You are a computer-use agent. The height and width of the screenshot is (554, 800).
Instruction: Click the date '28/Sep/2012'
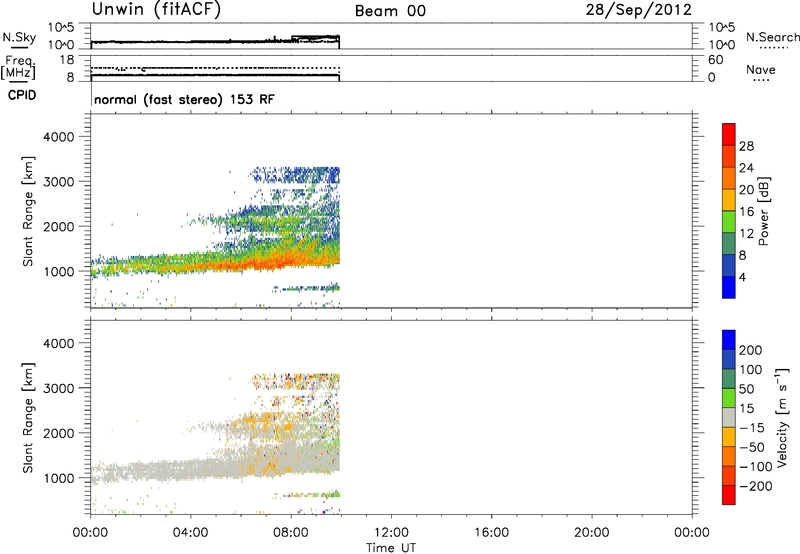coord(639,10)
